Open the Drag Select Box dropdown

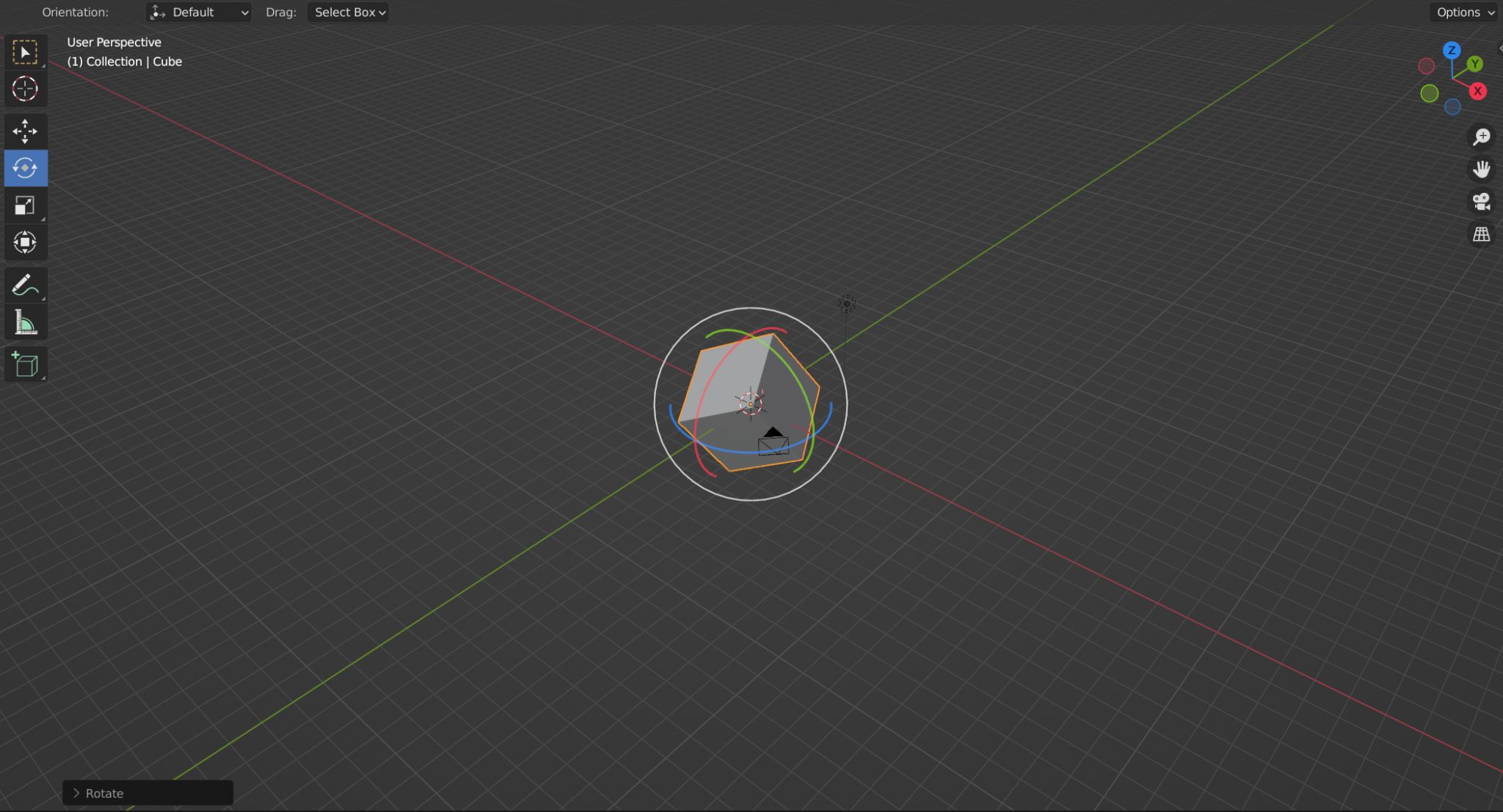(348, 12)
